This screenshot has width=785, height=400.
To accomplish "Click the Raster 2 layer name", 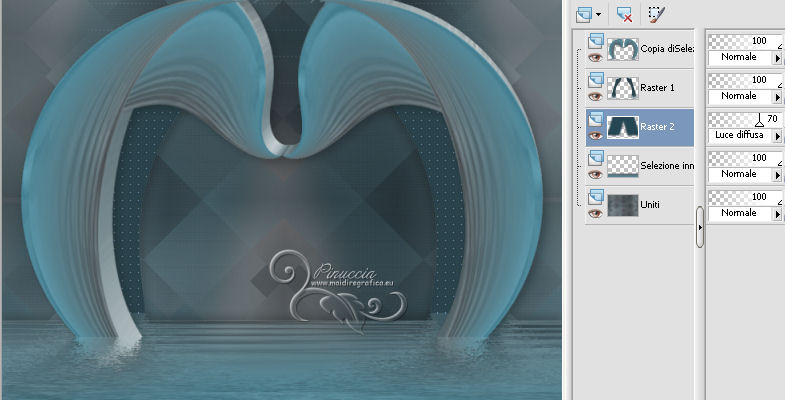I will [x=657, y=127].
